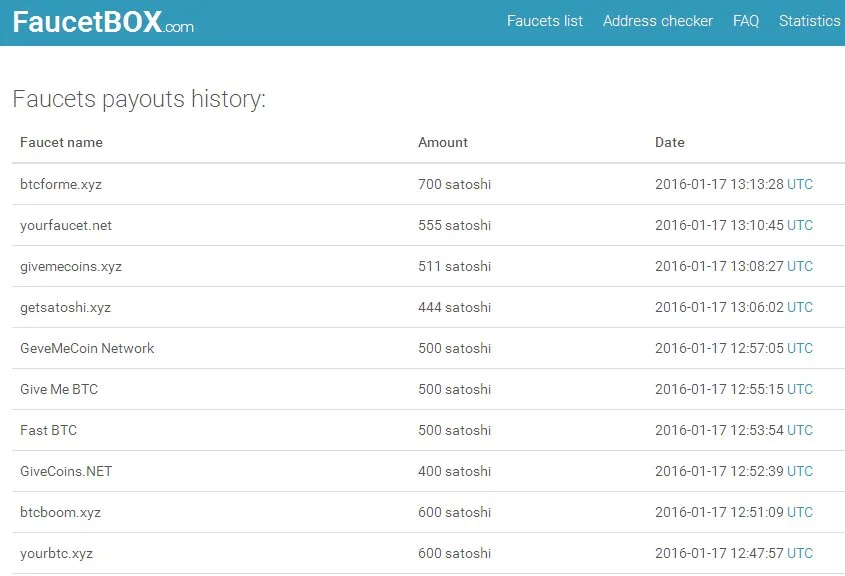Click the Faucet name column header

[x=61, y=142]
